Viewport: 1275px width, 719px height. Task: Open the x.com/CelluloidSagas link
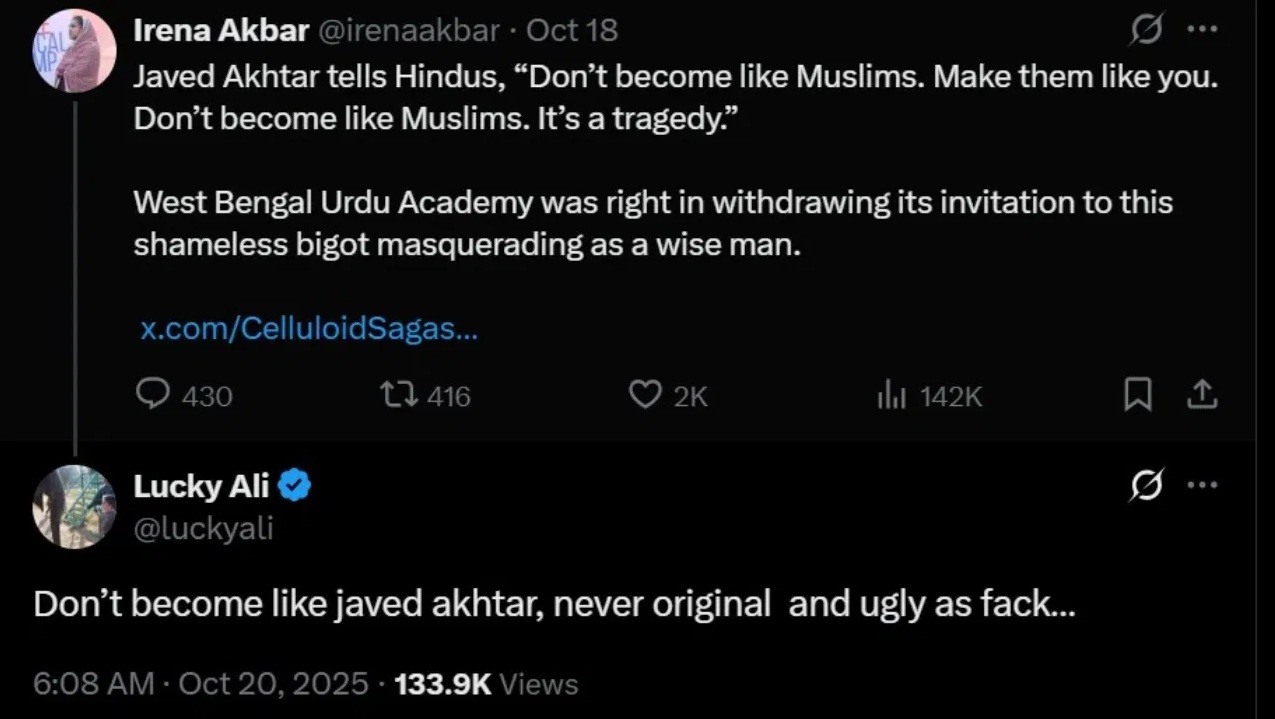click(x=308, y=329)
